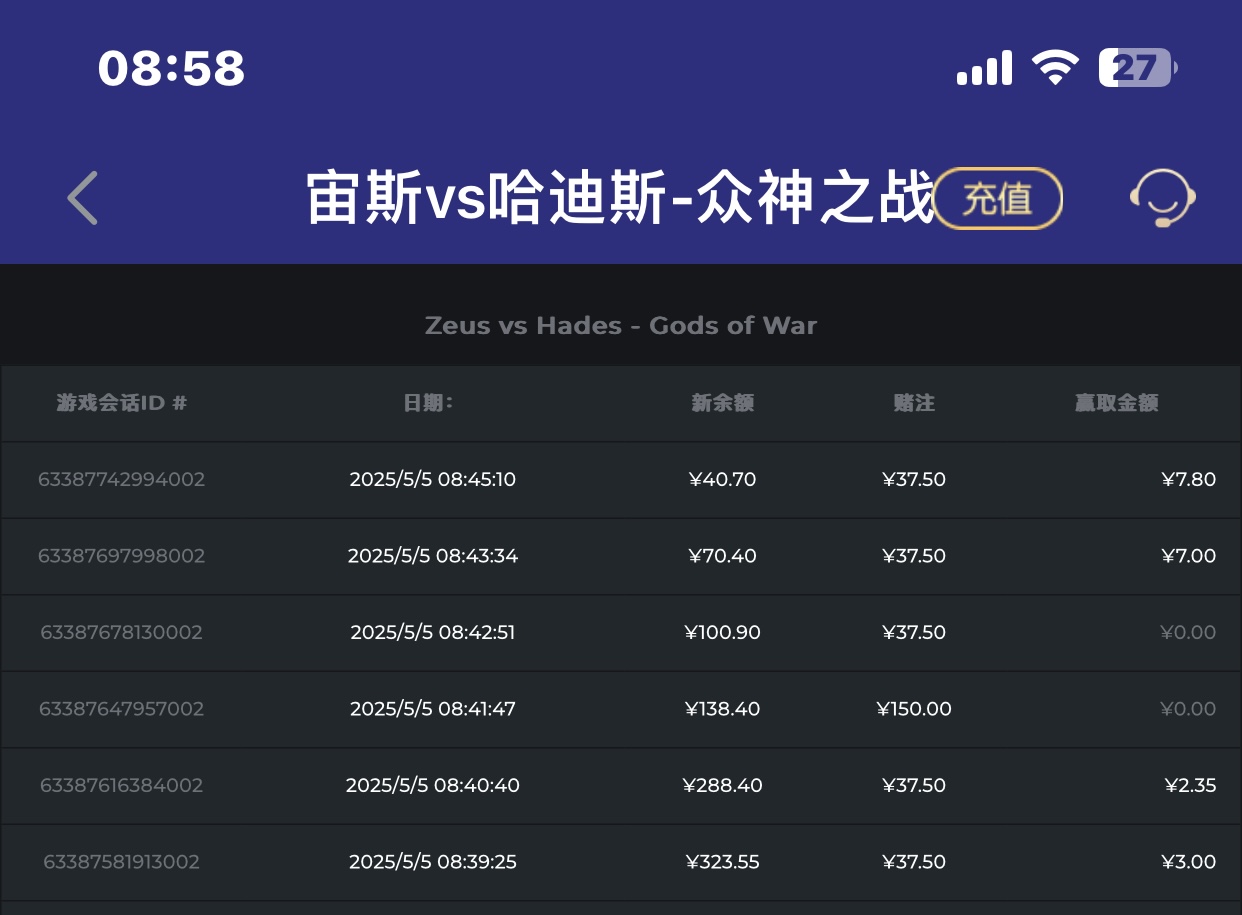This screenshot has width=1242, height=915.
Task: Open session ID 63387697998002
Action: [x=122, y=556]
